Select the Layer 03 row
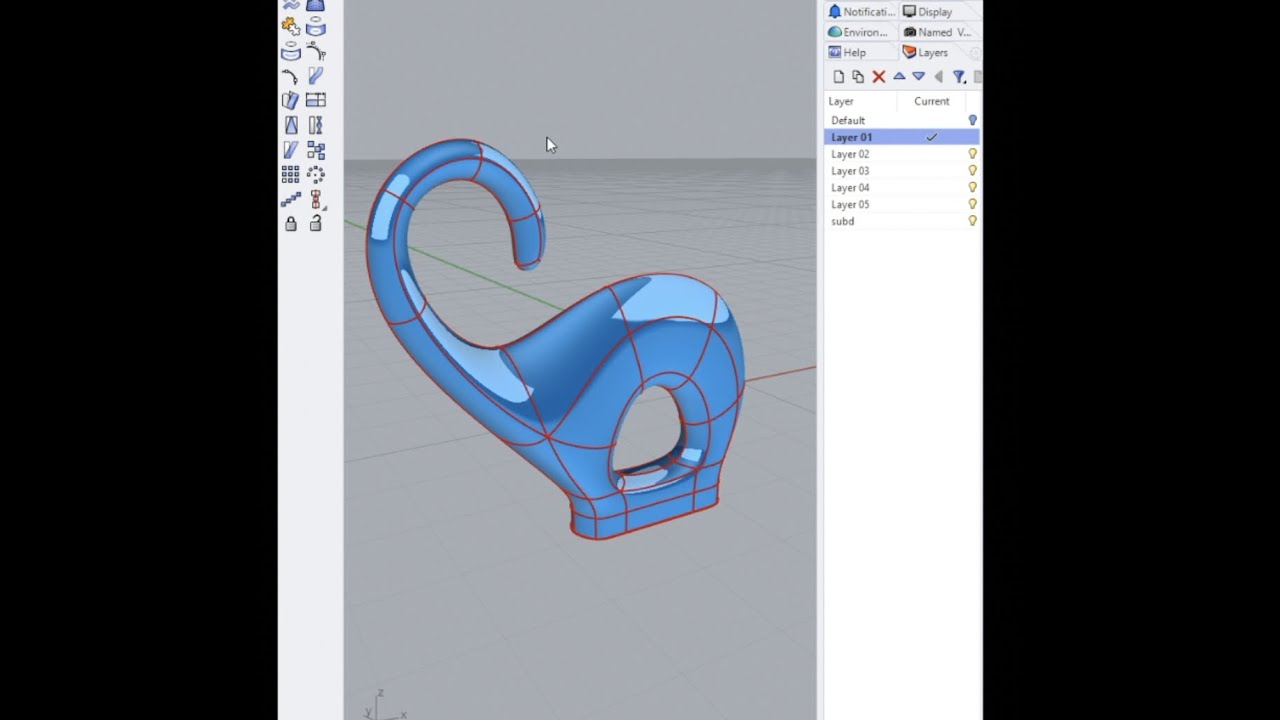Viewport: 1280px width, 720px height. [902, 171]
